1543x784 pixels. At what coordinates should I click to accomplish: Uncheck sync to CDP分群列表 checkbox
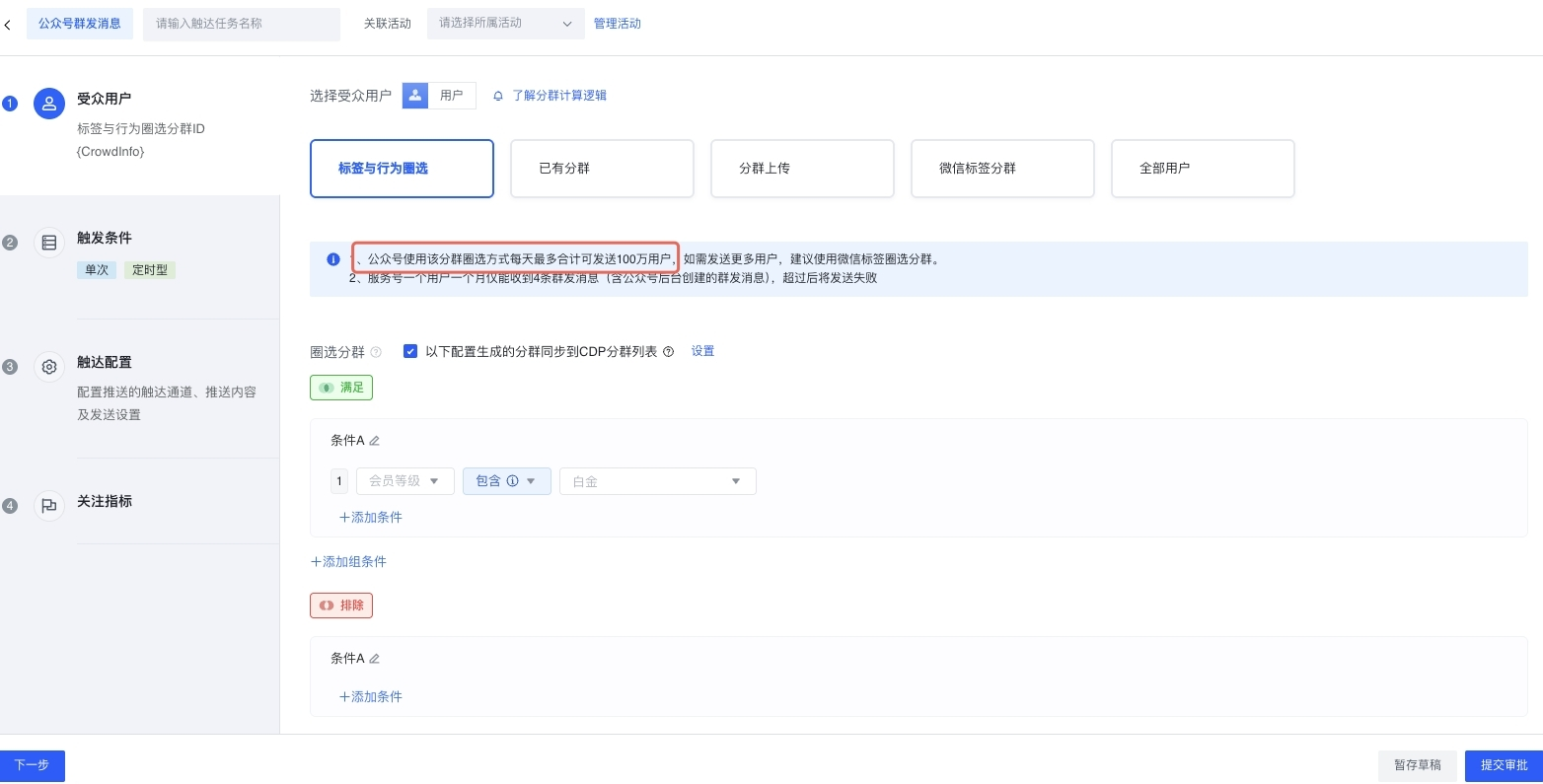410,351
